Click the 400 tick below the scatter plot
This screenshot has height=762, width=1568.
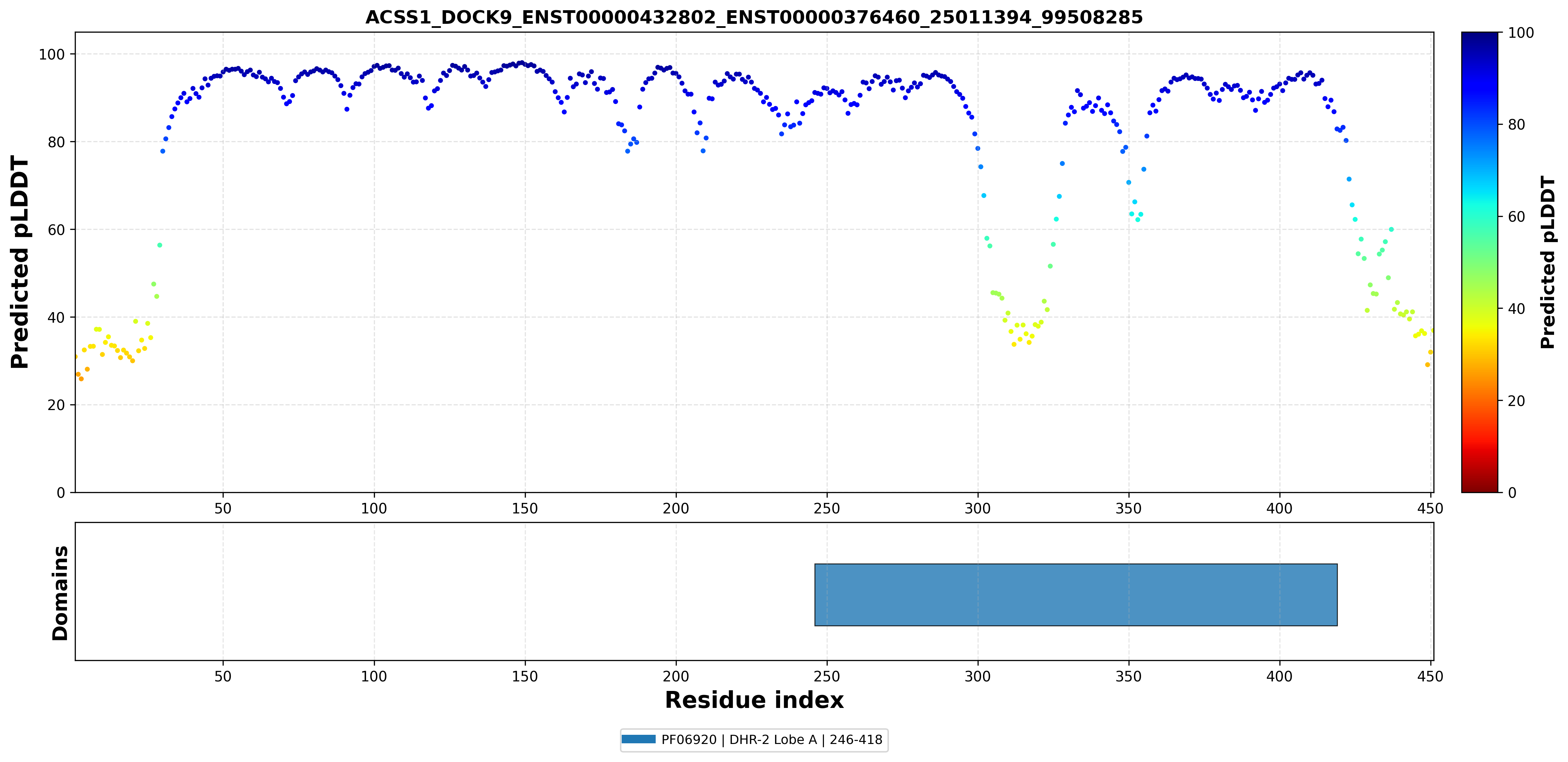tap(1279, 509)
